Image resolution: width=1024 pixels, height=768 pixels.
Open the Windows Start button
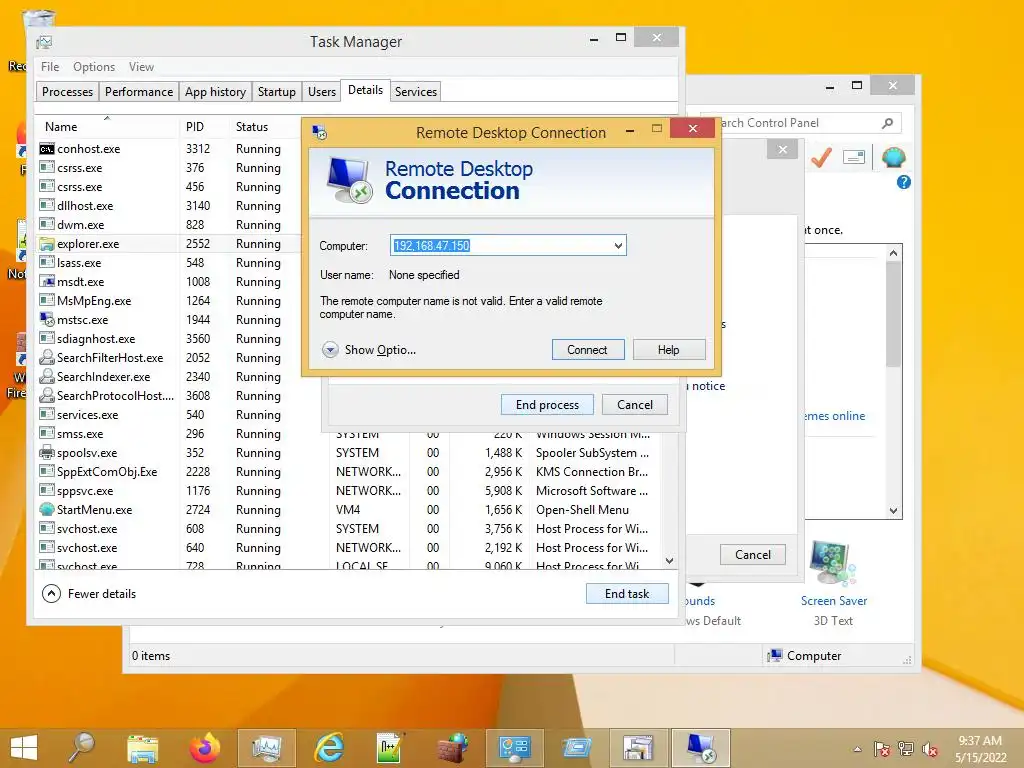pos(24,748)
